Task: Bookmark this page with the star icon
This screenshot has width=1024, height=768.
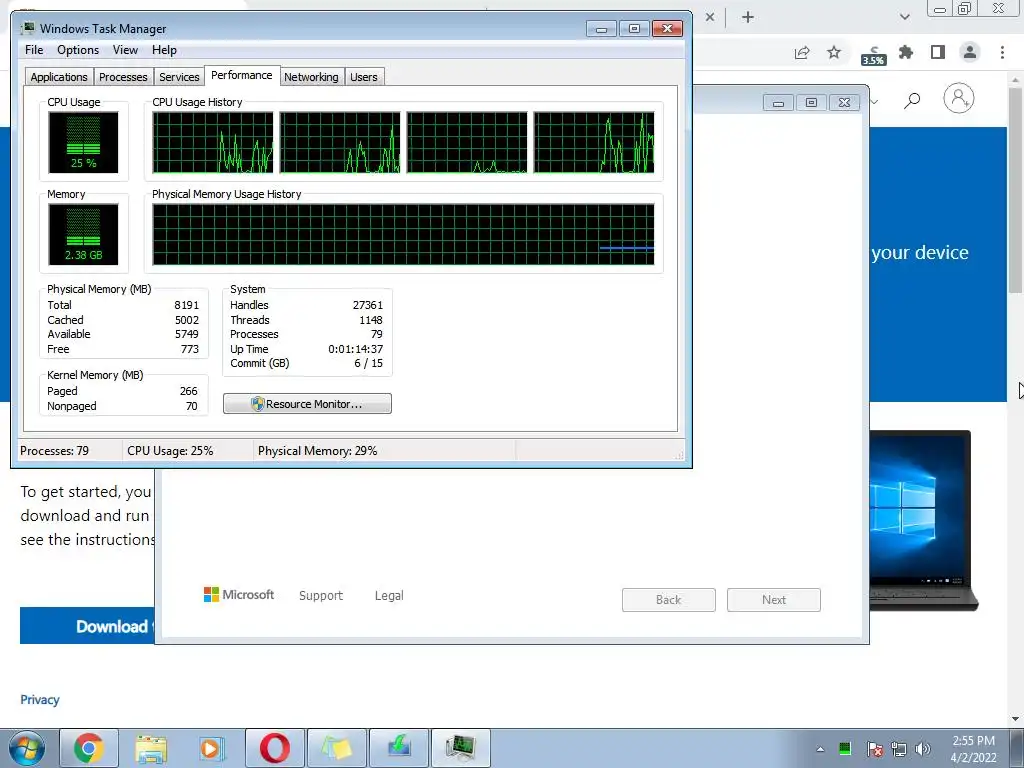Action: (834, 52)
